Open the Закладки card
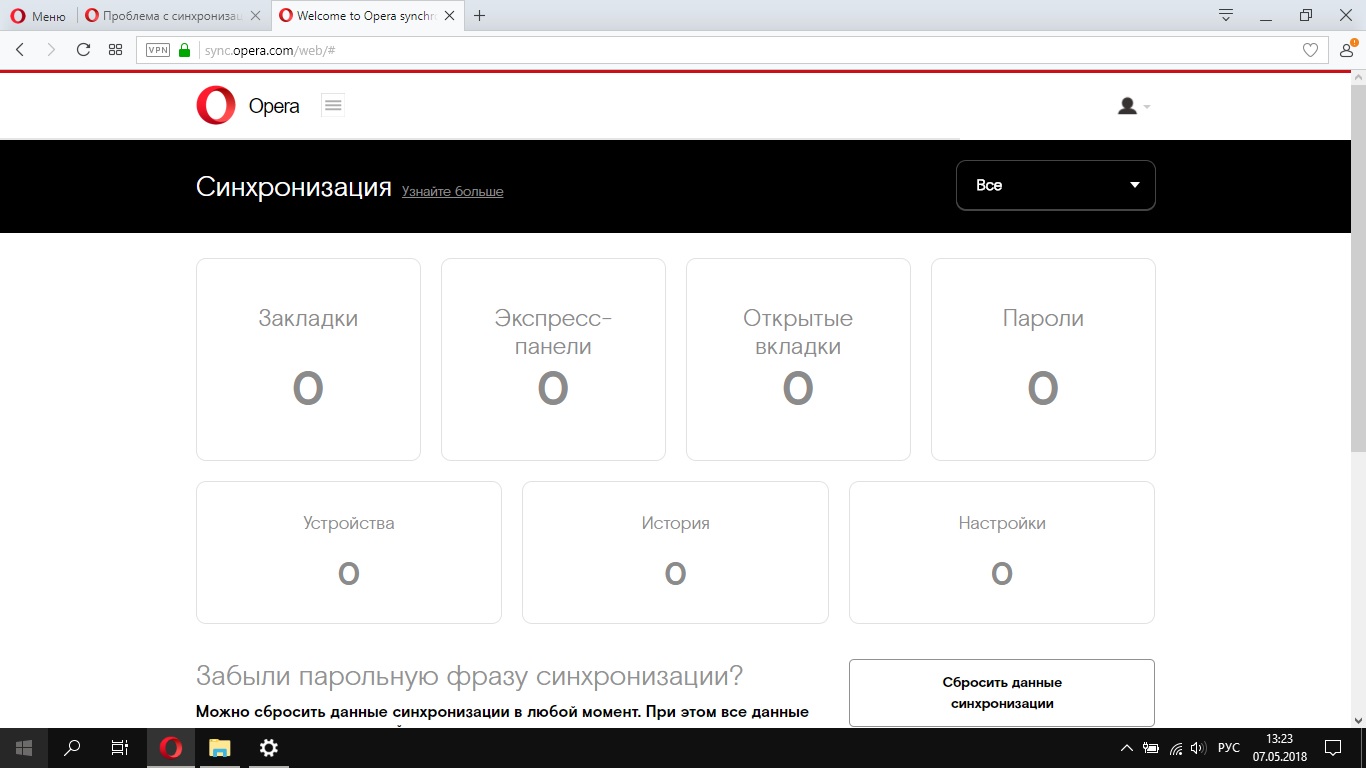This screenshot has width=1366, height=768. (x=308, y=360)
